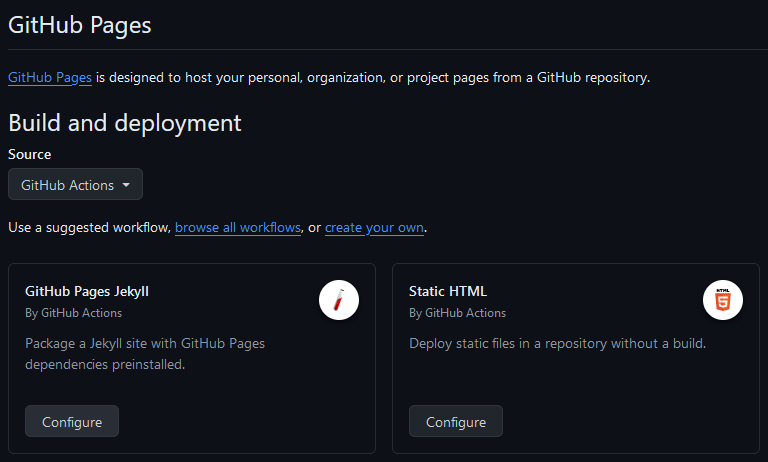Click the Build and deployment heading
Viewport: 768px width, 462px height.
125,123
